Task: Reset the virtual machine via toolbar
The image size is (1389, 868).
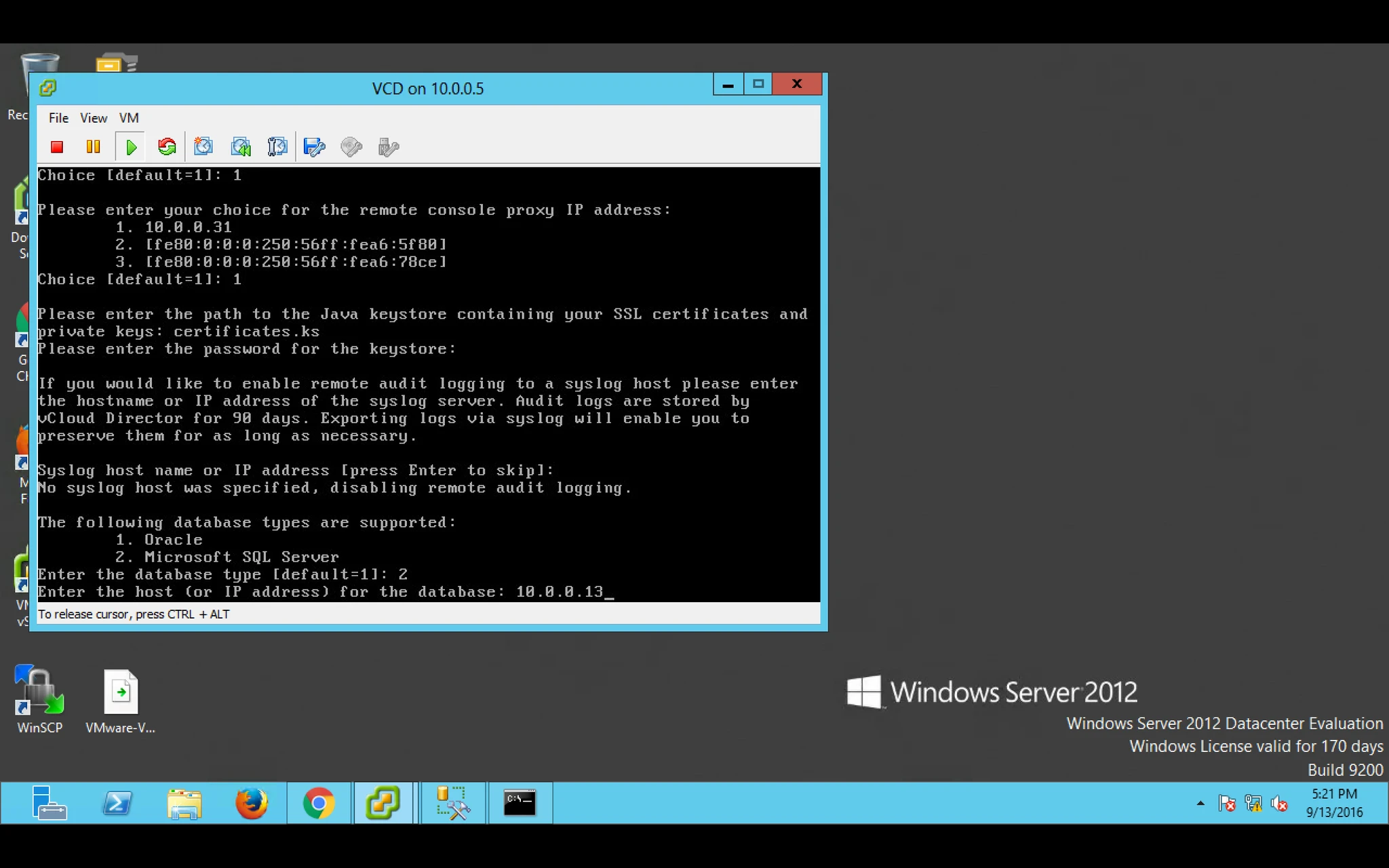Action: [167, 147]
